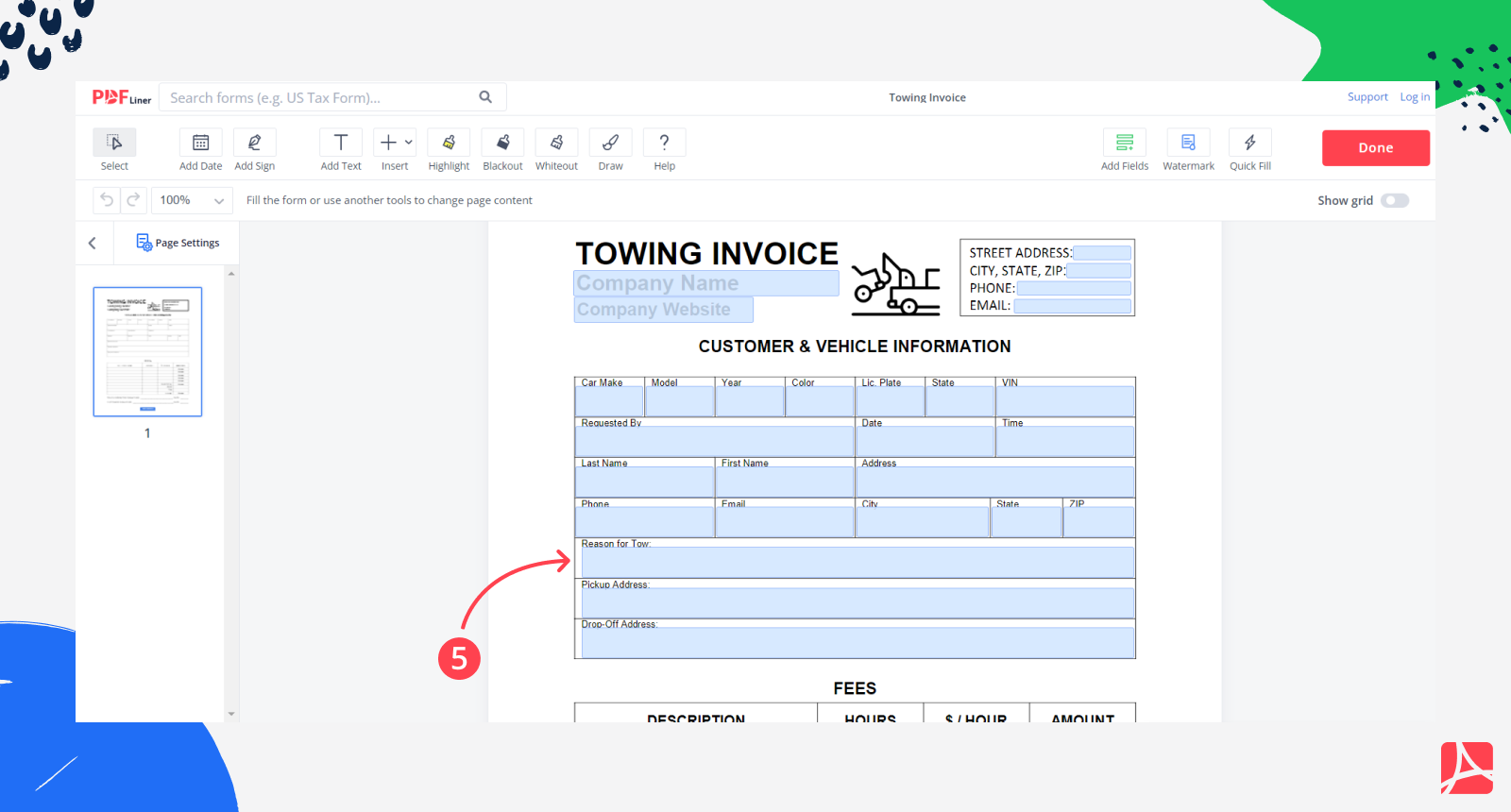Click the customer Address field
The image size is (1511, 812).
click(995, 482)
